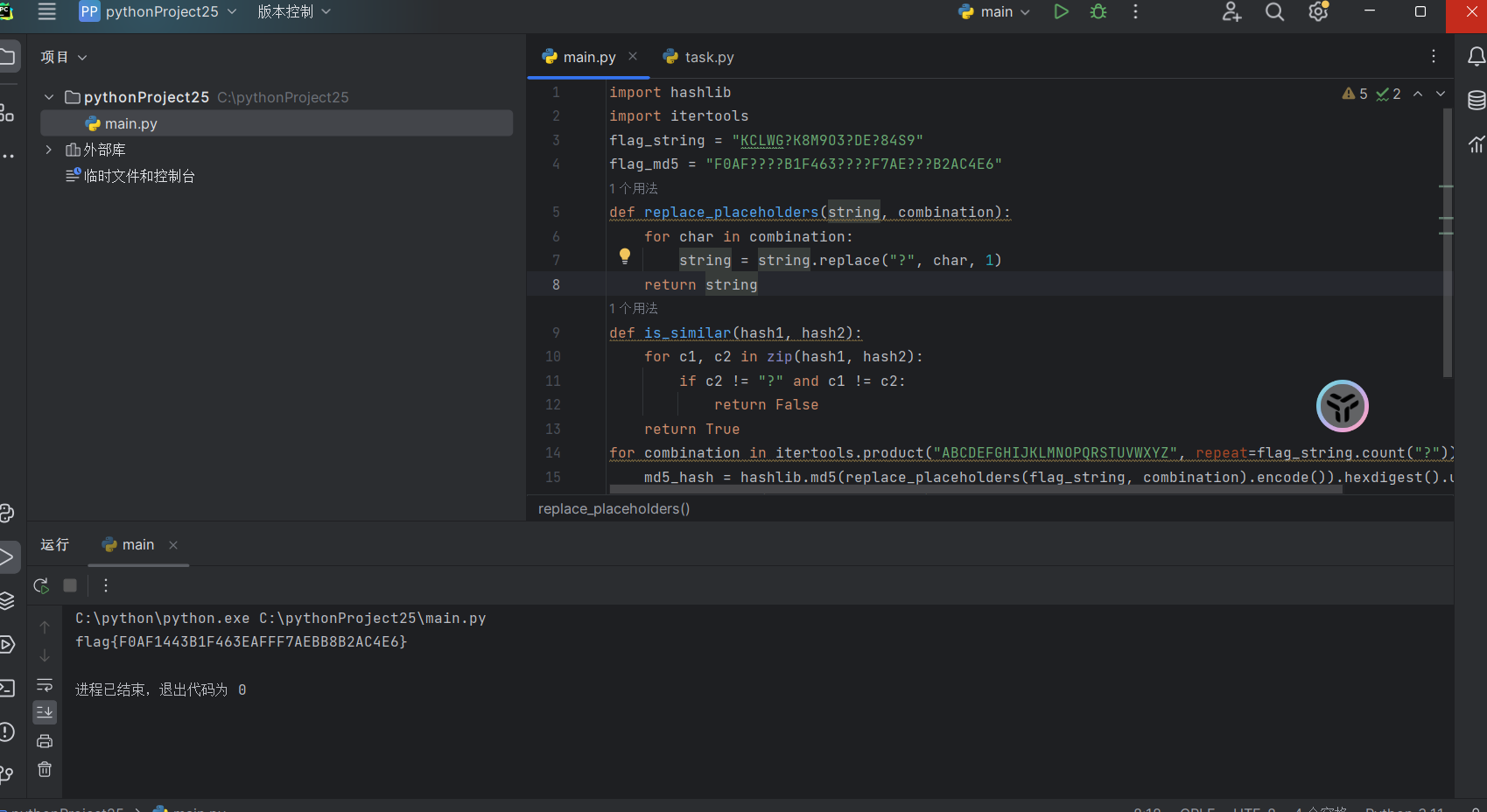Viewport: 1487px width, 812px height.
Task: Go to previous highlighted error
Action: (1418, 94)
